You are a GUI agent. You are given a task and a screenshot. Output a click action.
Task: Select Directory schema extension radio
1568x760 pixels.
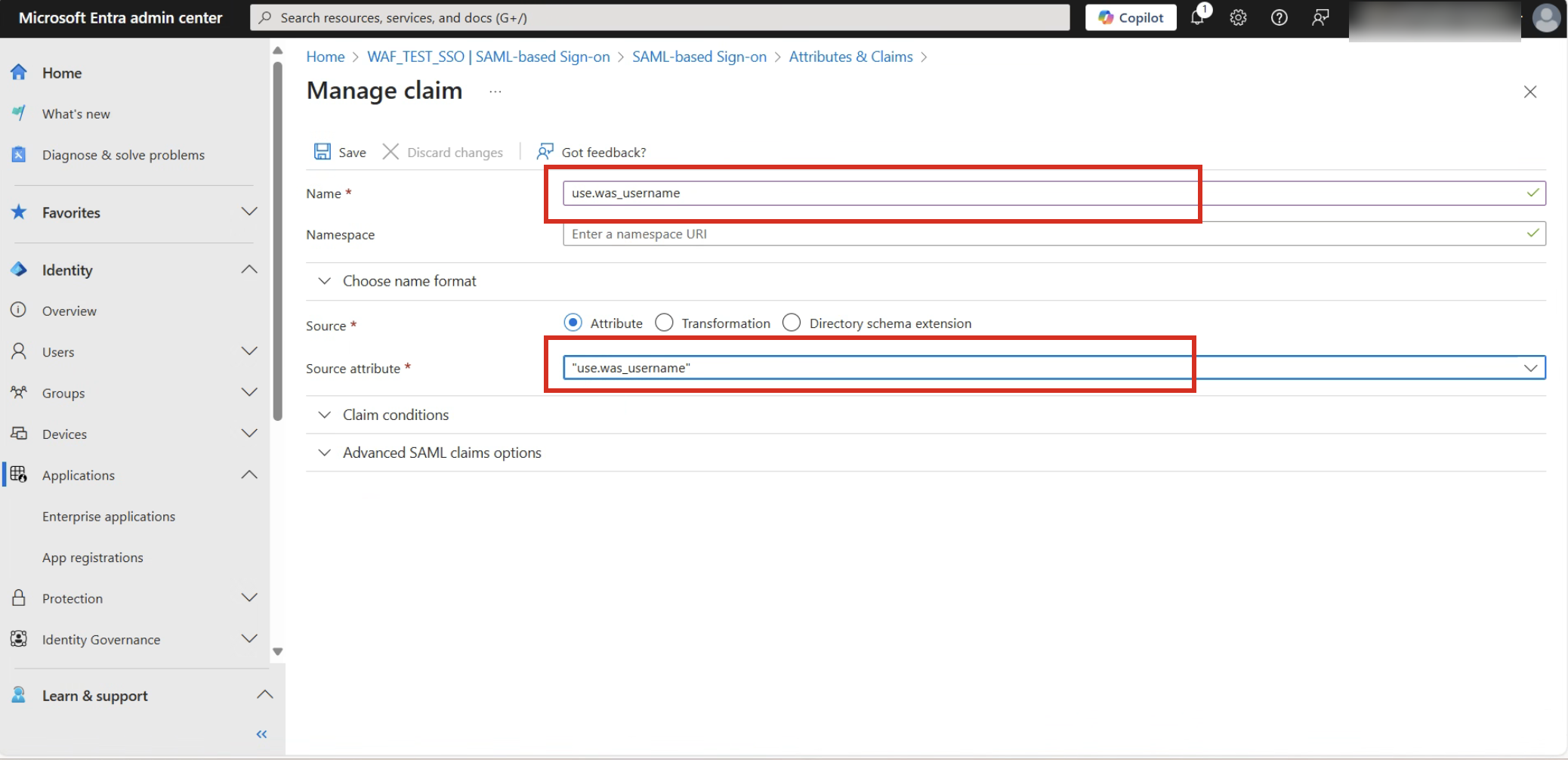[792, 323]
